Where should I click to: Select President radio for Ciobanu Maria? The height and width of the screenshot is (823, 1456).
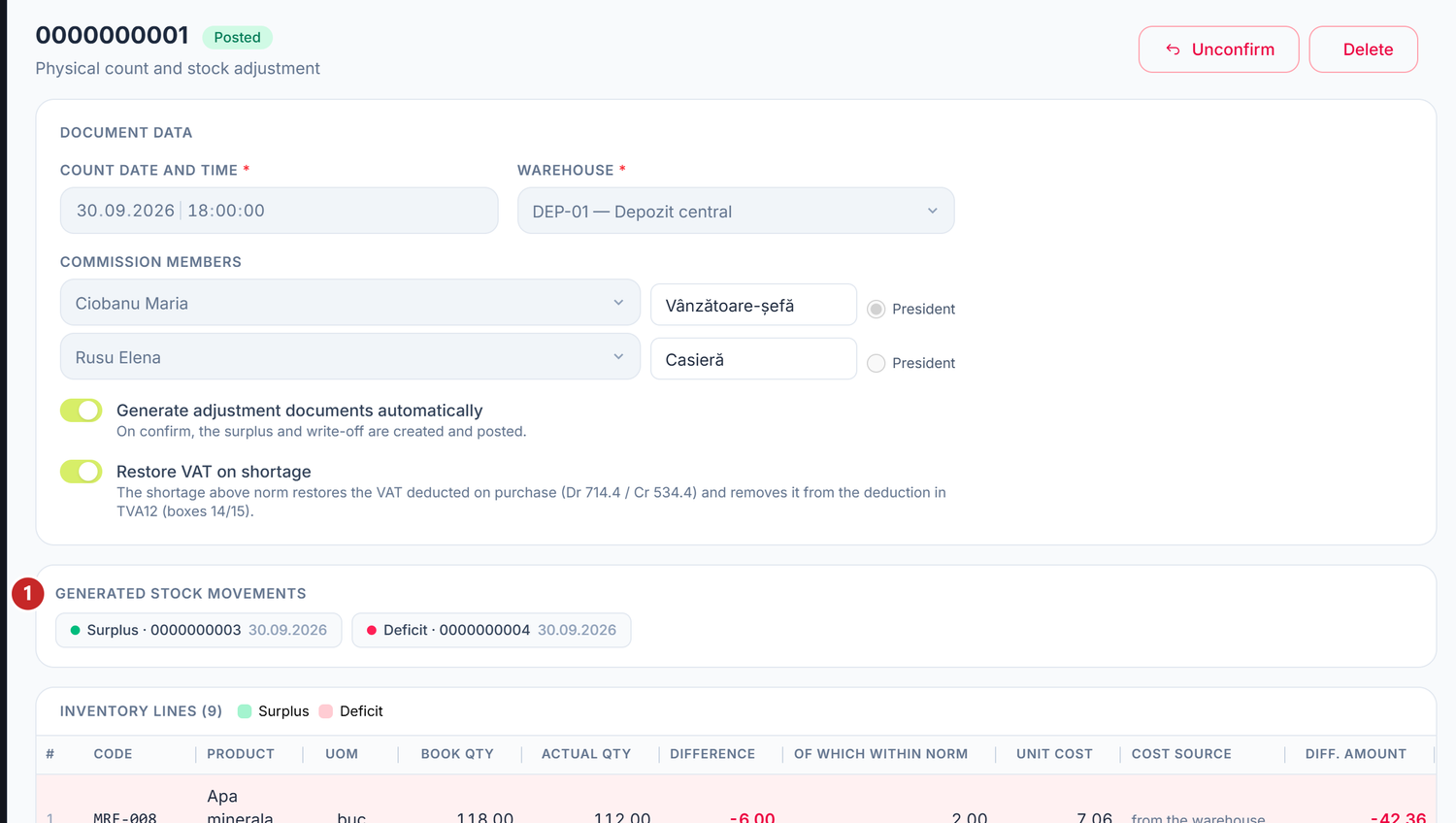[x=877, y=309]
